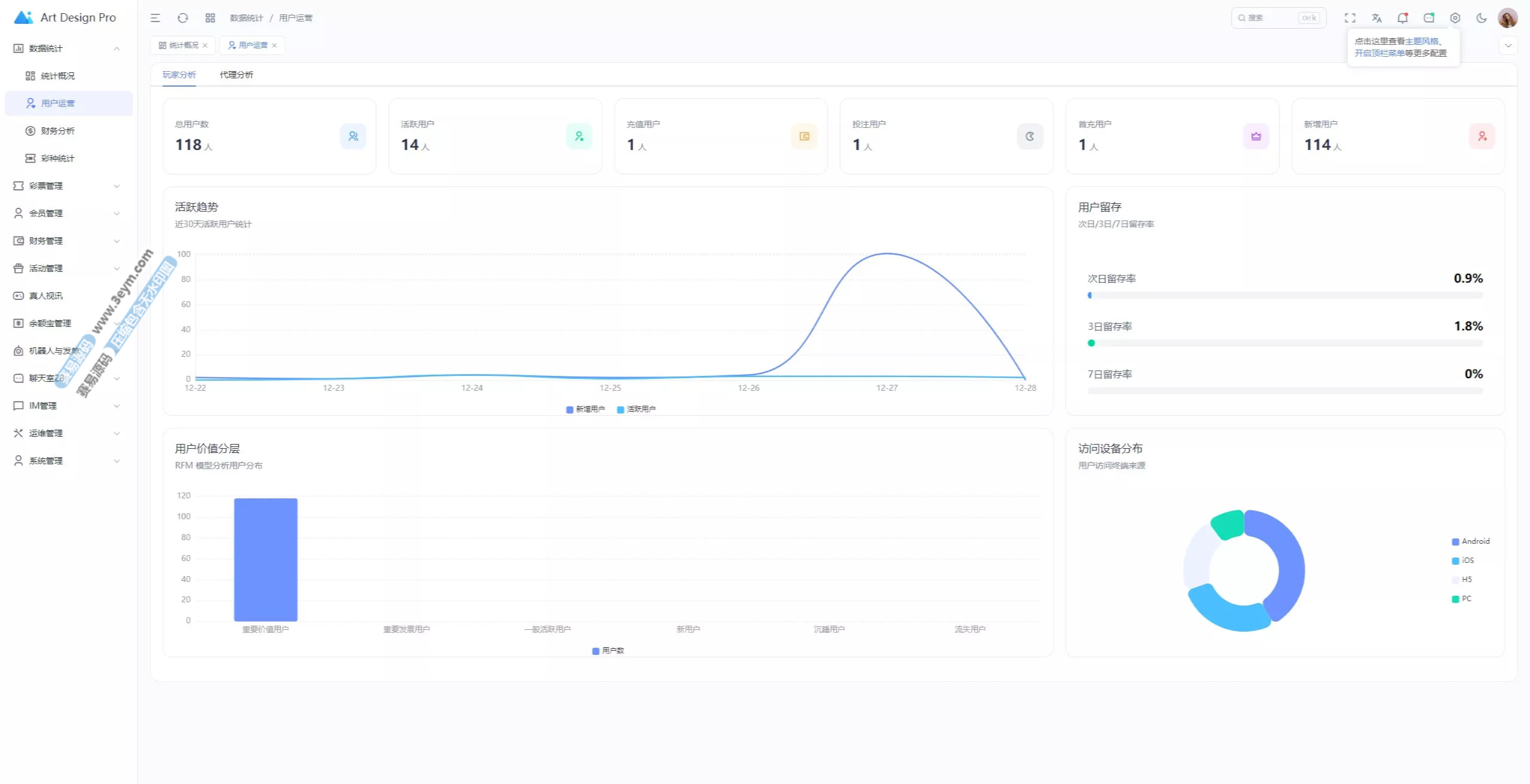The image size is (1530, 784).
Task: Click the 主题风格 link in tooltip
Action: point(1421,41)
